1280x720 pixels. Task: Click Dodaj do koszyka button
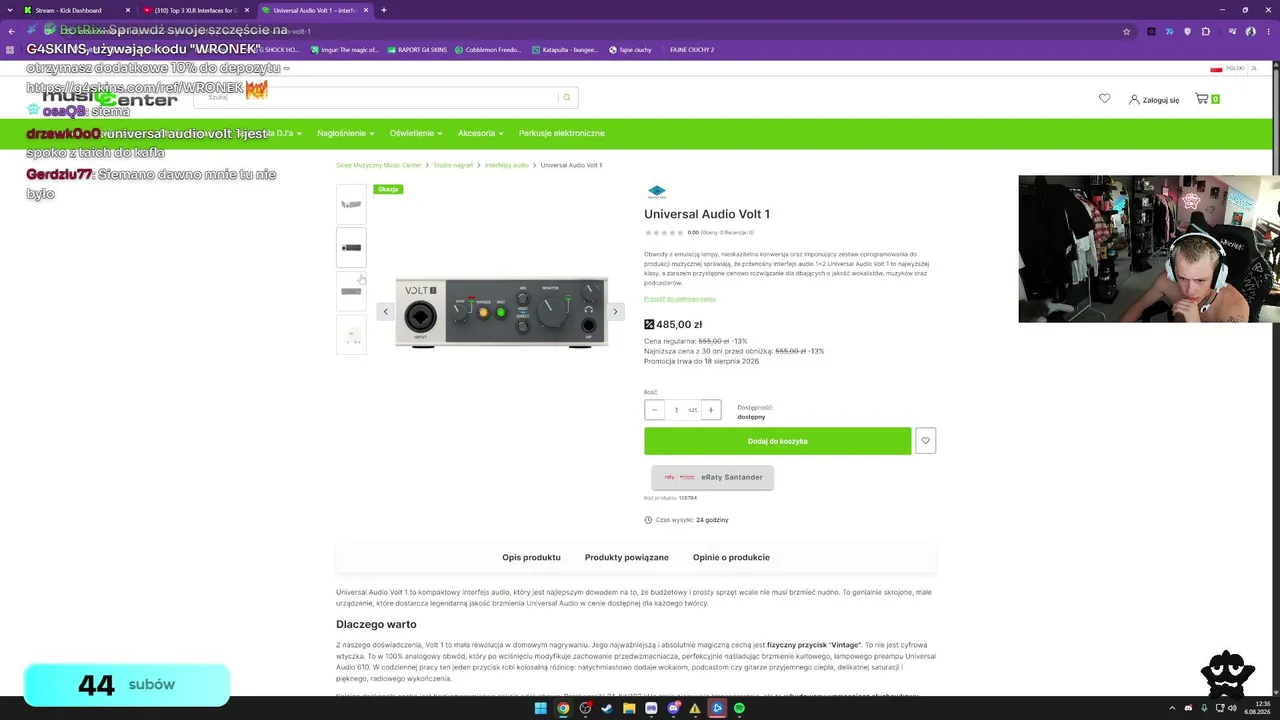click(778, 441)
